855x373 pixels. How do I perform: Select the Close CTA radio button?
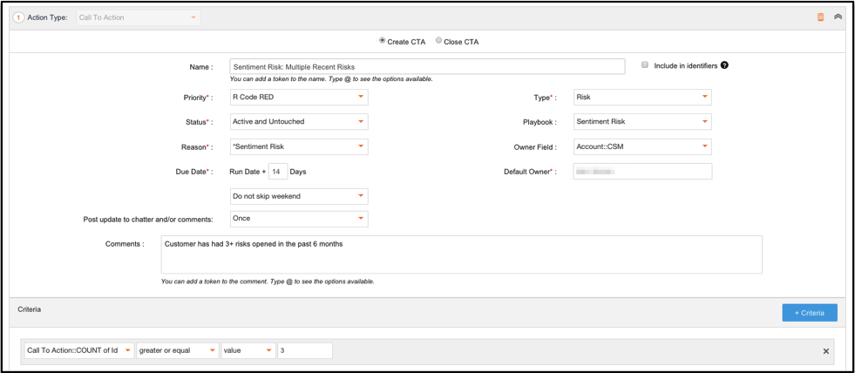(438, 40)
